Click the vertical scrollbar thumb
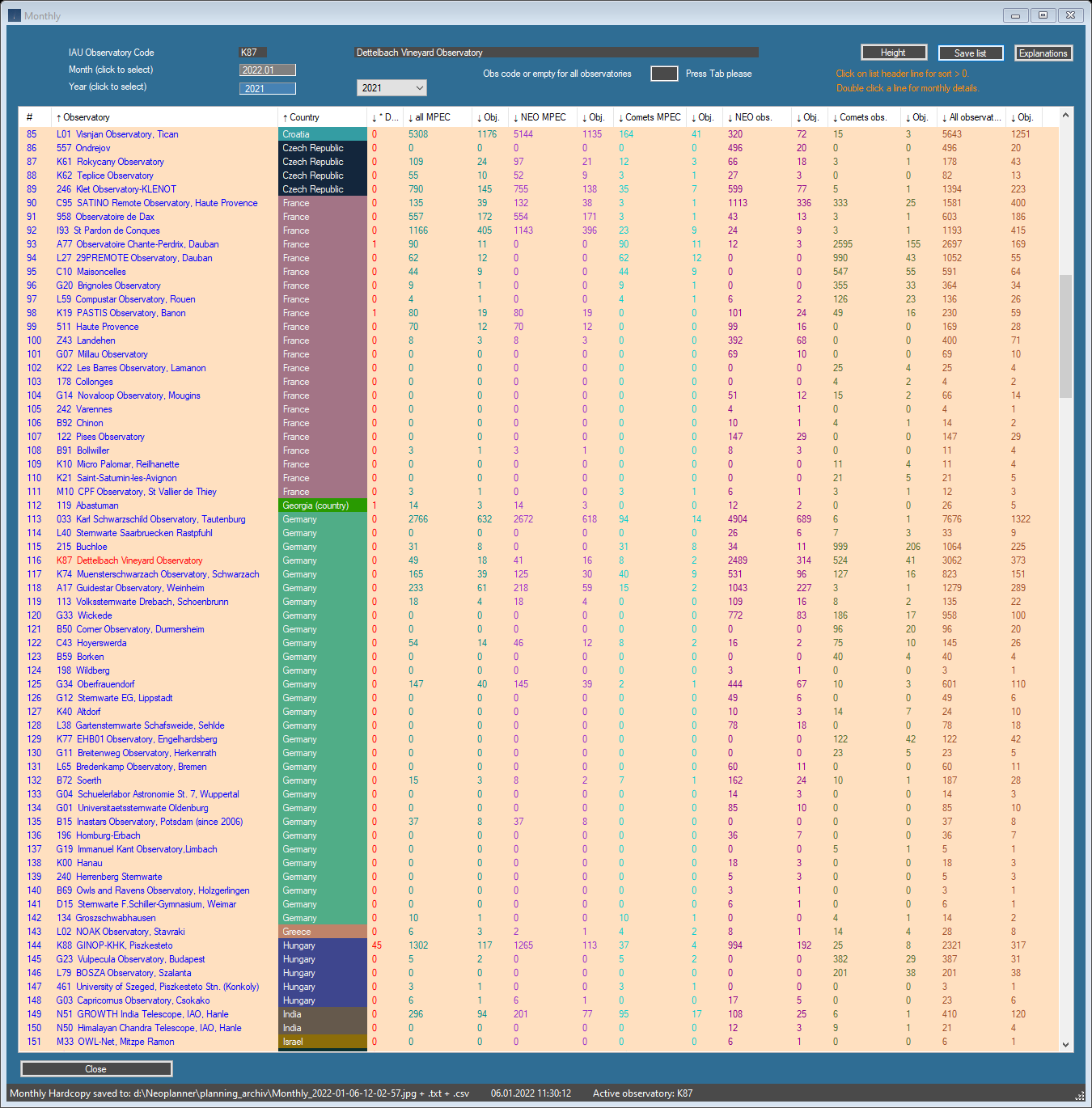 point(1065,336)
